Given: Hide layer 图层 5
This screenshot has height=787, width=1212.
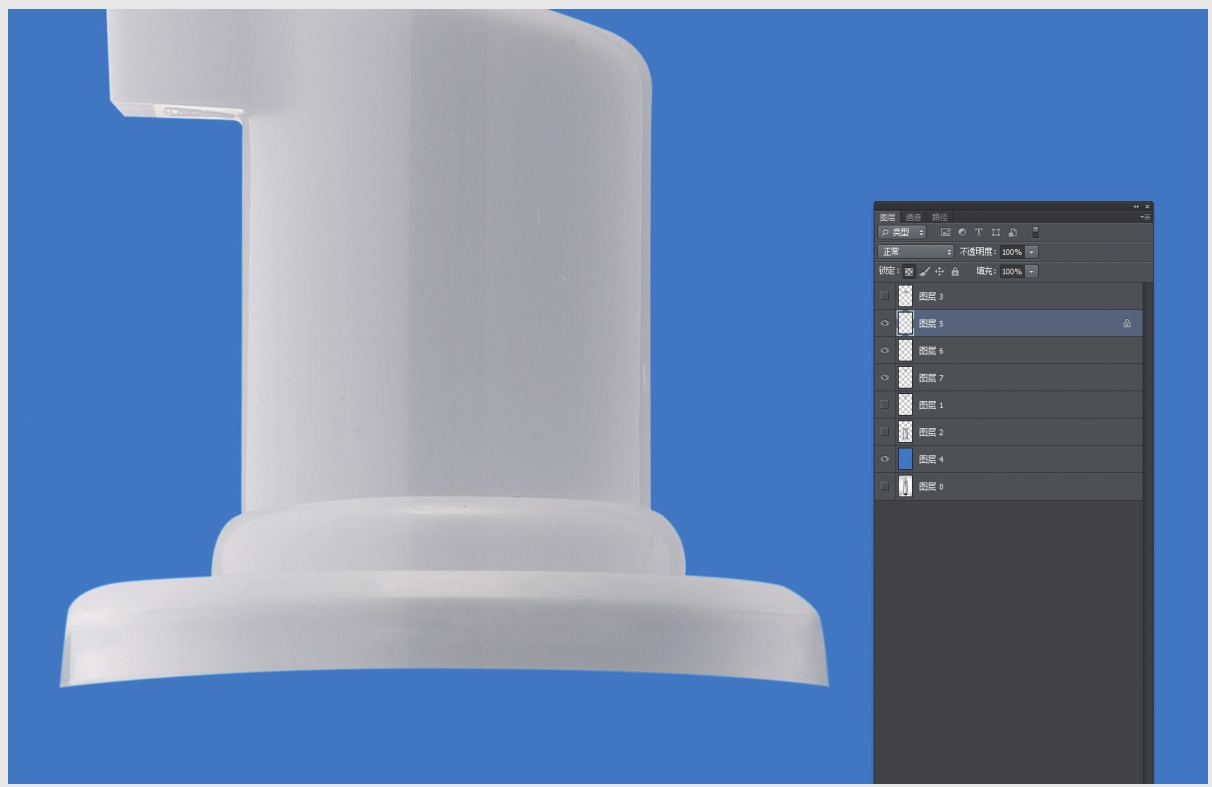Looking at the screenshot, I should (884, 324).
